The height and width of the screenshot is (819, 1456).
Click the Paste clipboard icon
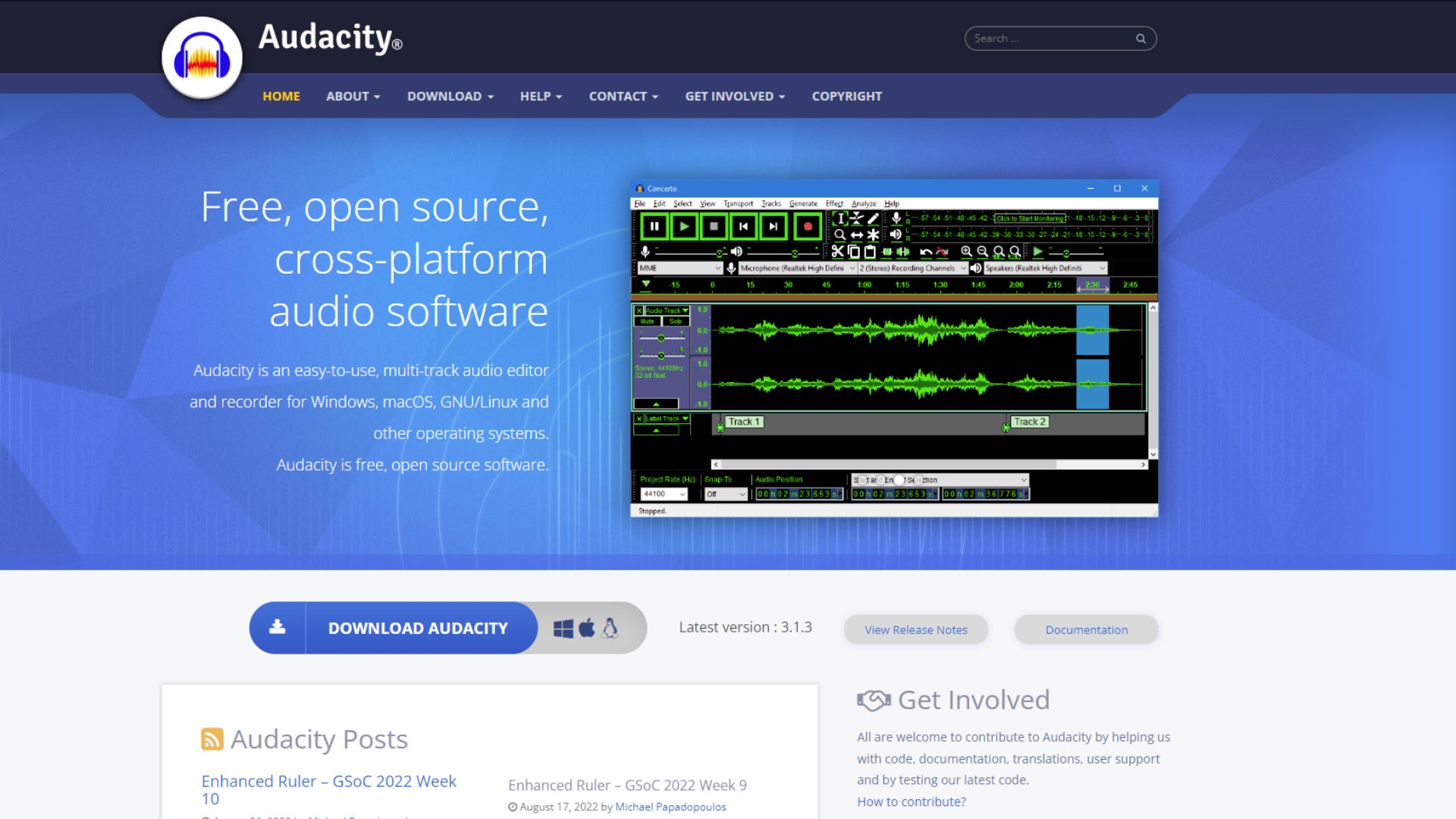coord(871,252)
